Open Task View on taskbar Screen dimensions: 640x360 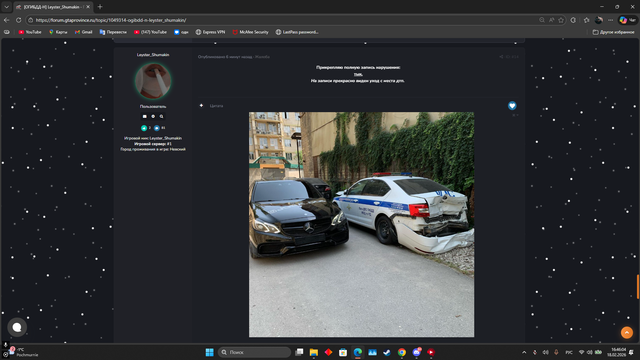[x=299, y=352]
